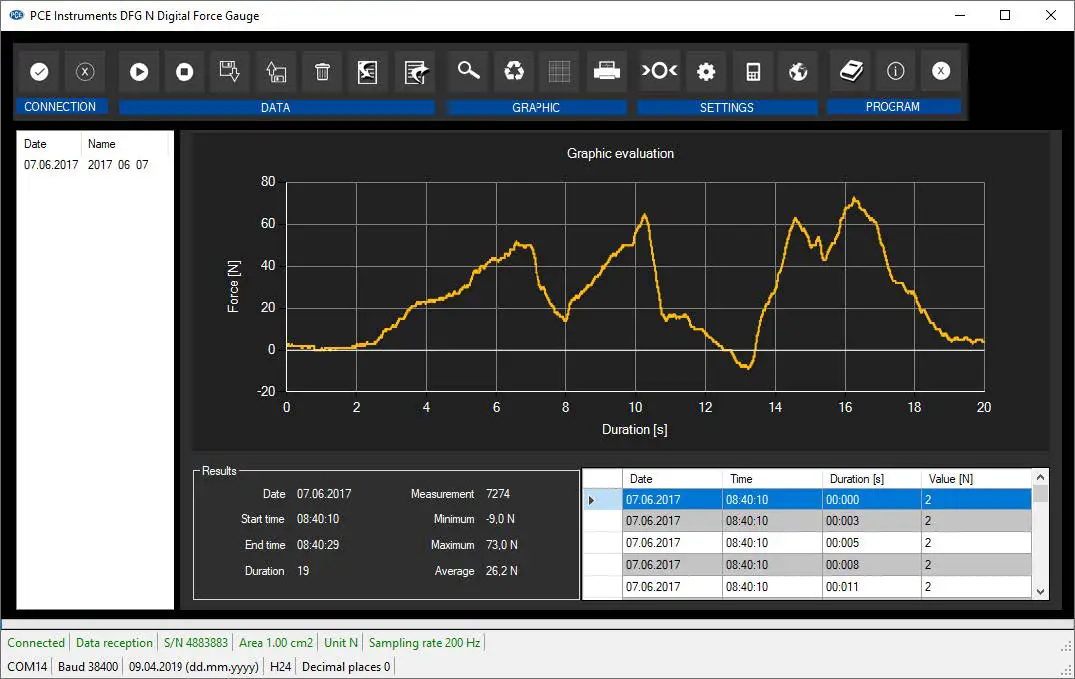Click the Date column header in series list
The width and height of the screenshot is (1075, 679).
36,144
